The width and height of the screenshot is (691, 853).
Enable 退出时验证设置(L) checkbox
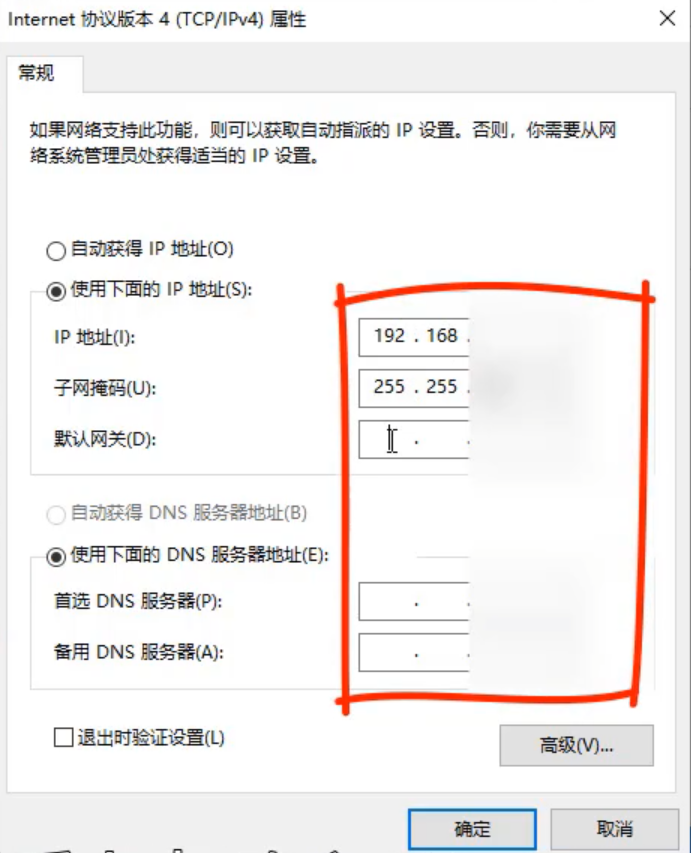pos(64,738)
